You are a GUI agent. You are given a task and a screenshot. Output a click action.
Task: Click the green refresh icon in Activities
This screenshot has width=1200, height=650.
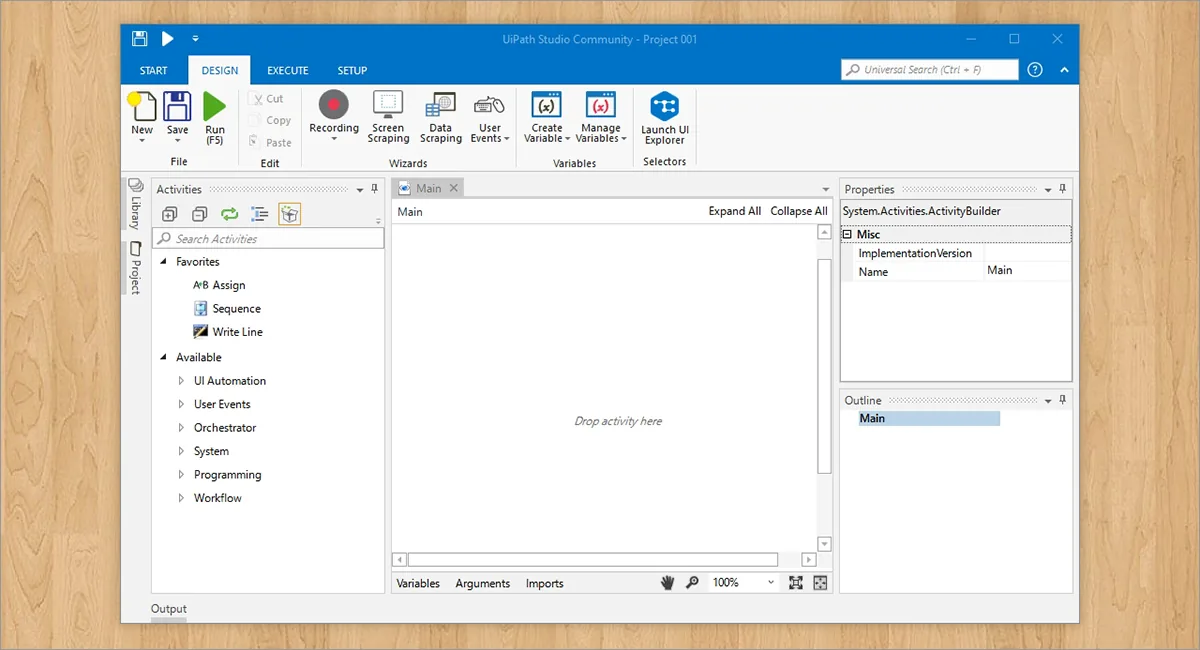[229, 214]
